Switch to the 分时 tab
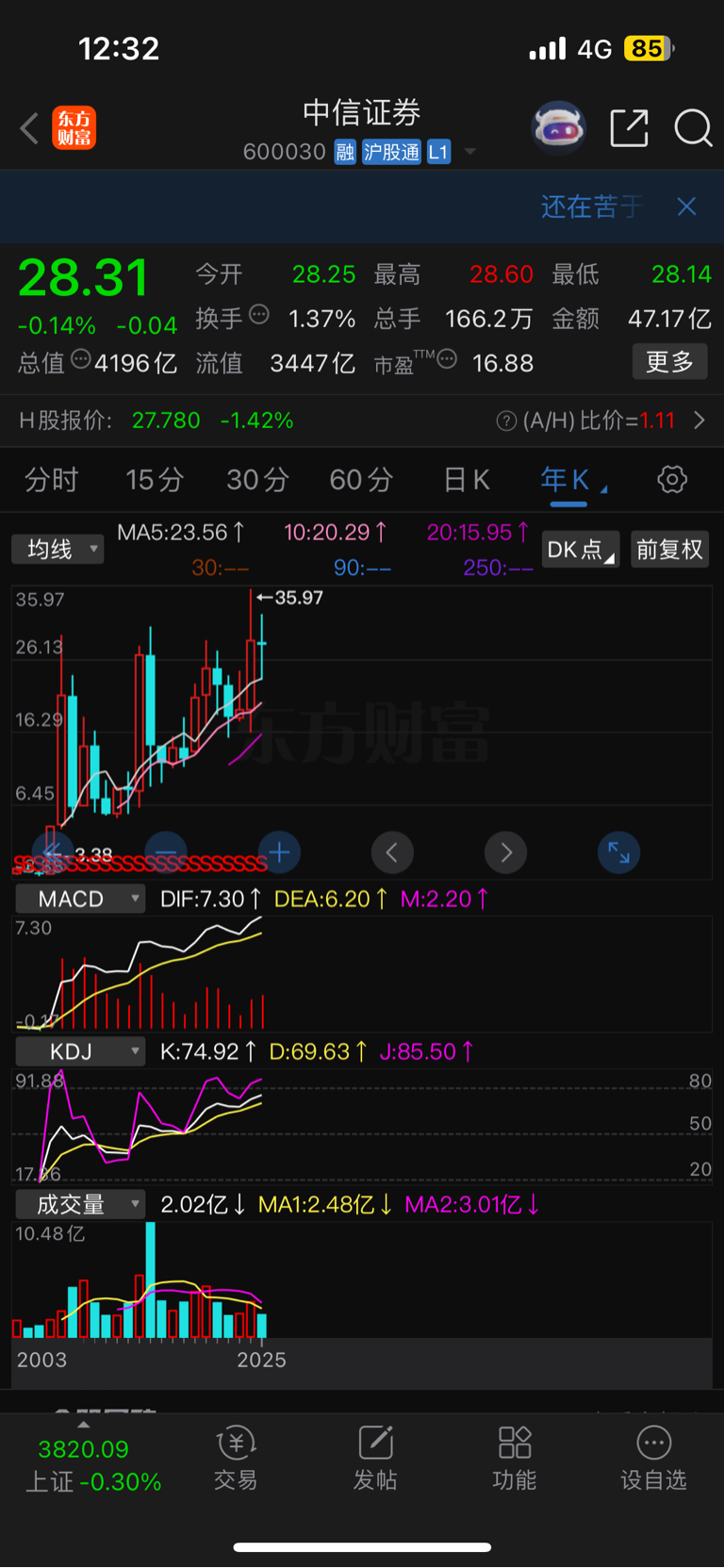Screen dimensions: 724x1568 51,480
